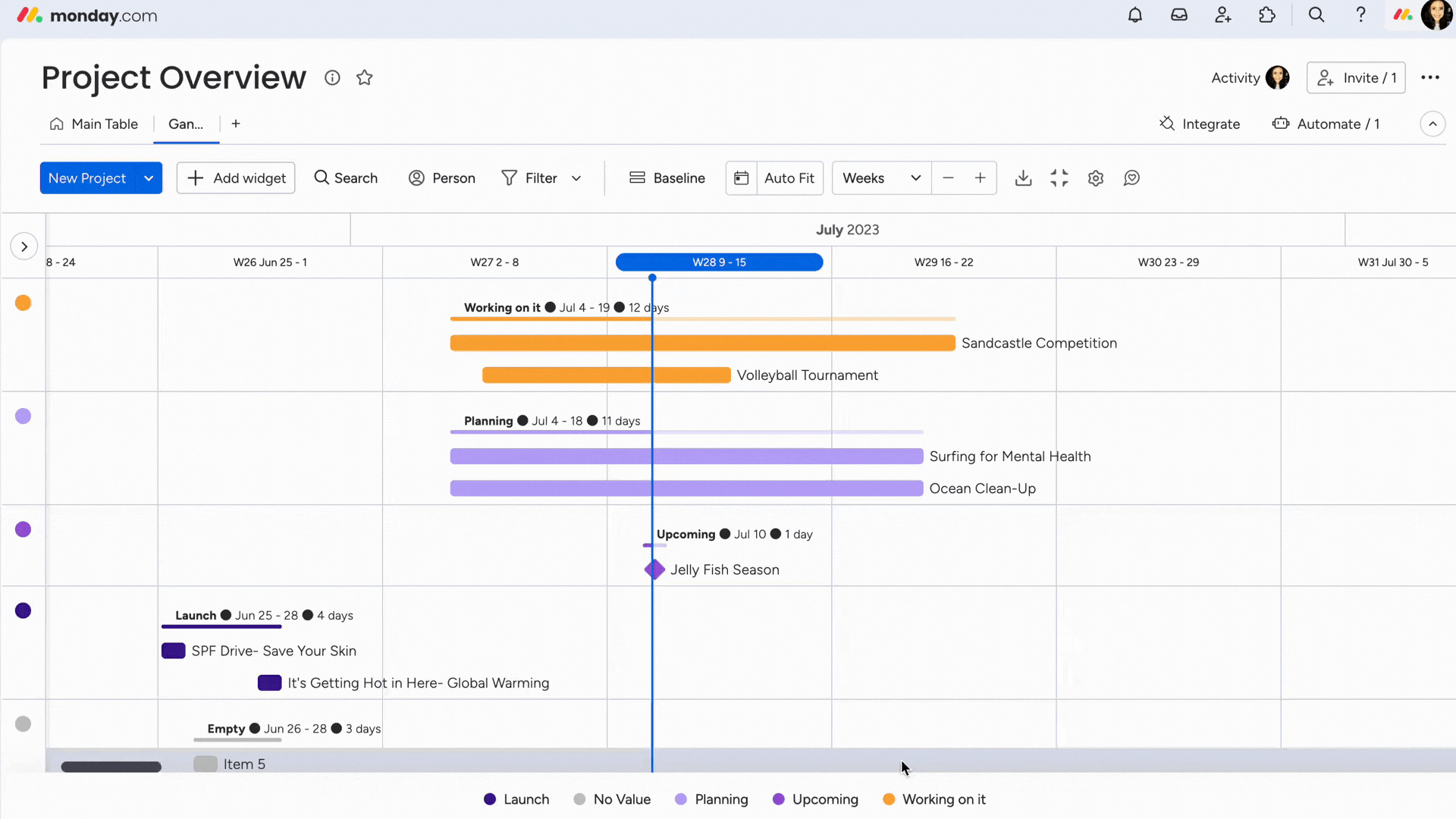Open the notifications bell

1135,15
